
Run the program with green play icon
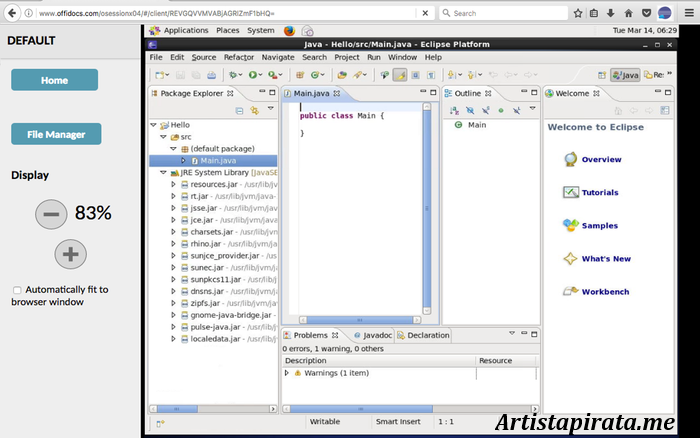[x=253, y=75]
